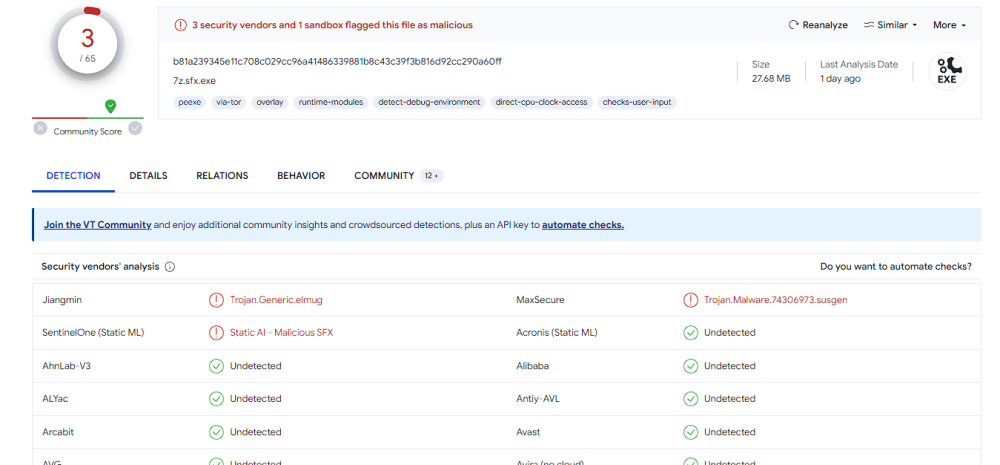
Task: Click the green shield Community Score marker
Action: click(x=110, y=106)
